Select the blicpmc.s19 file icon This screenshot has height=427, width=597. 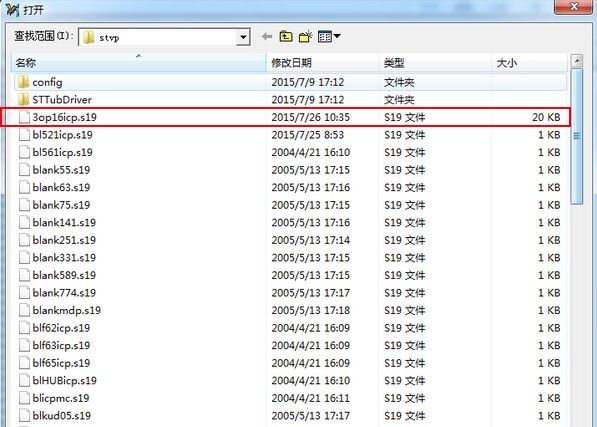pos(24,398)
